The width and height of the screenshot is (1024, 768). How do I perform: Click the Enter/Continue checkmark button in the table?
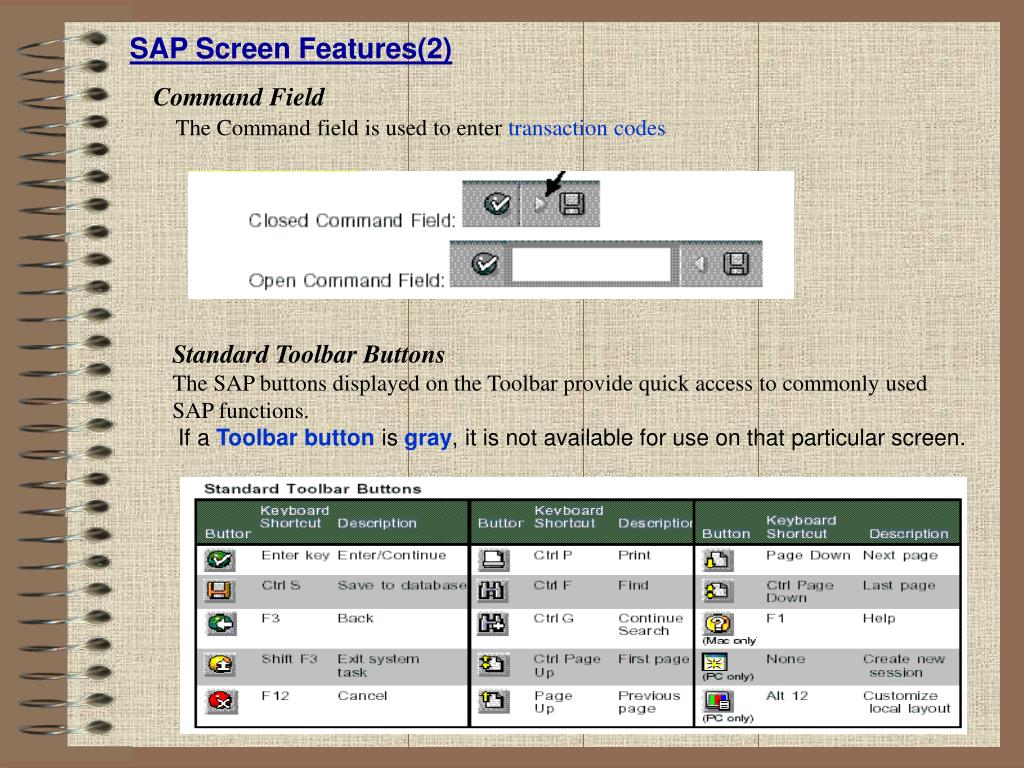click(220, 560)
